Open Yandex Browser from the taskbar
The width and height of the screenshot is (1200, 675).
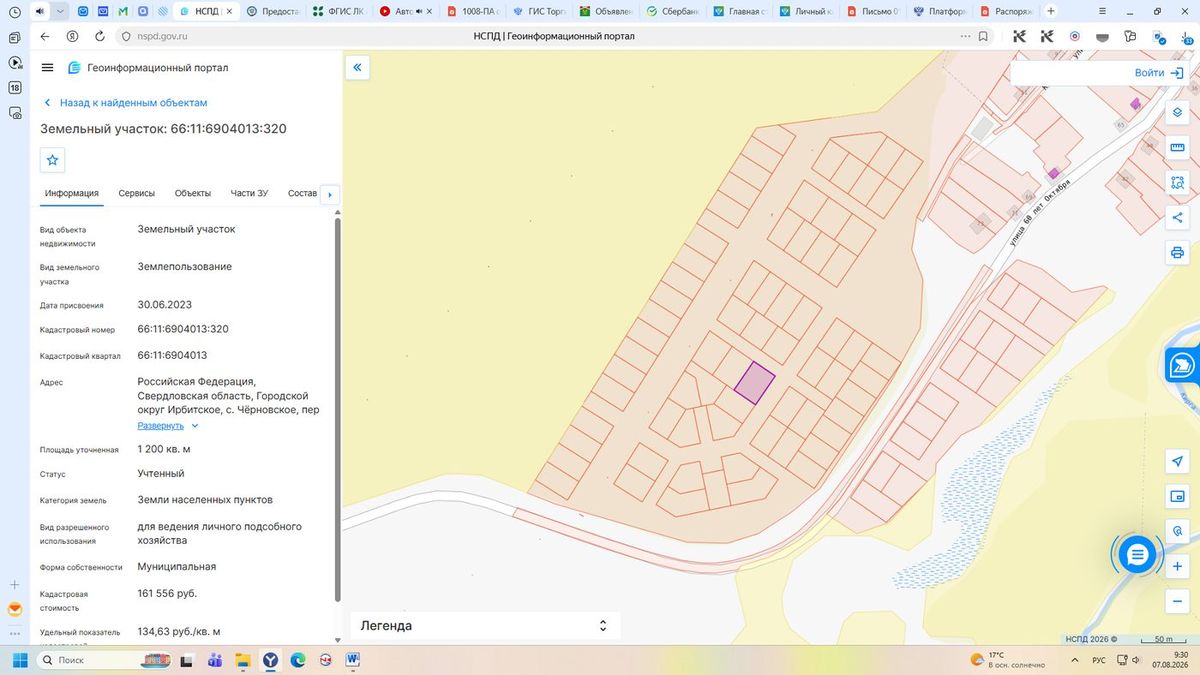point(271,660)
